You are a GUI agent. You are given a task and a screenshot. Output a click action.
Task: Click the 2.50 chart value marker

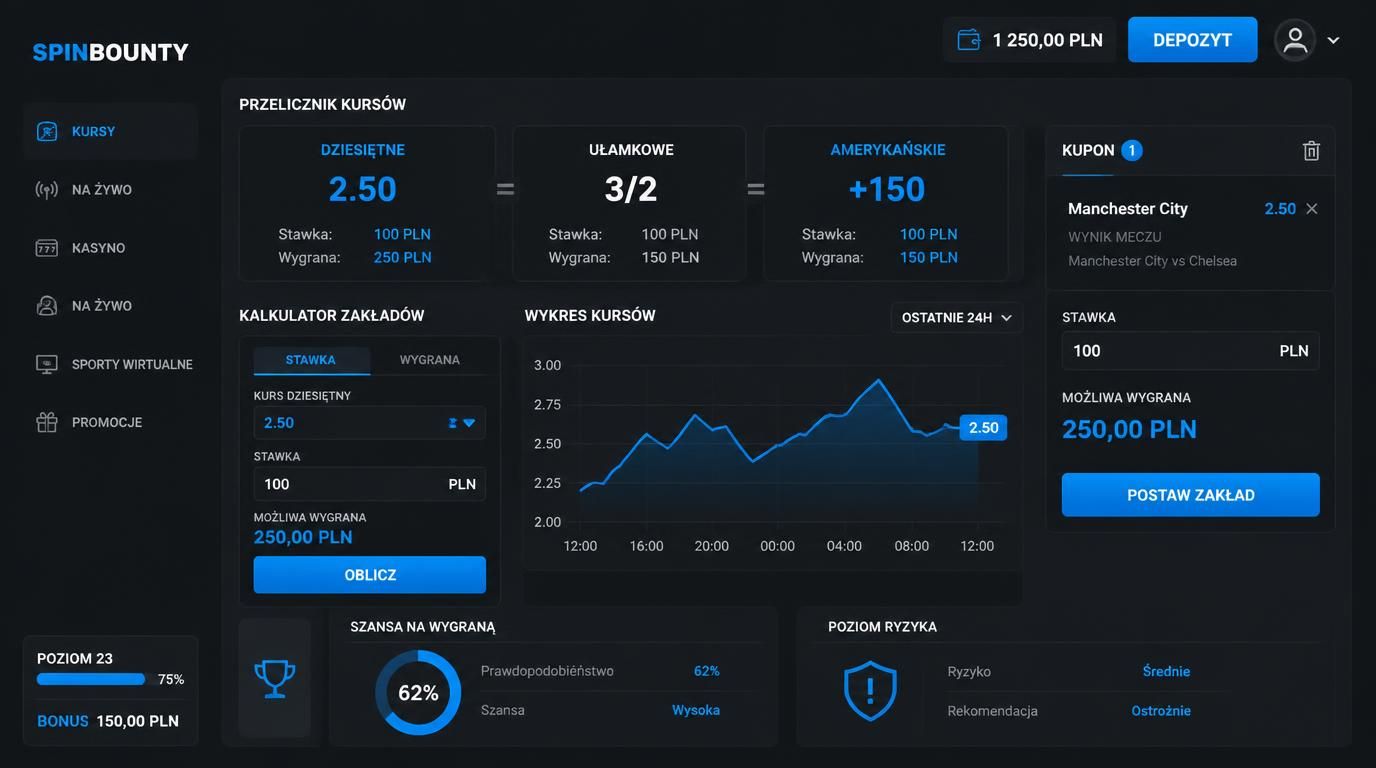click(x=983, y=428)
